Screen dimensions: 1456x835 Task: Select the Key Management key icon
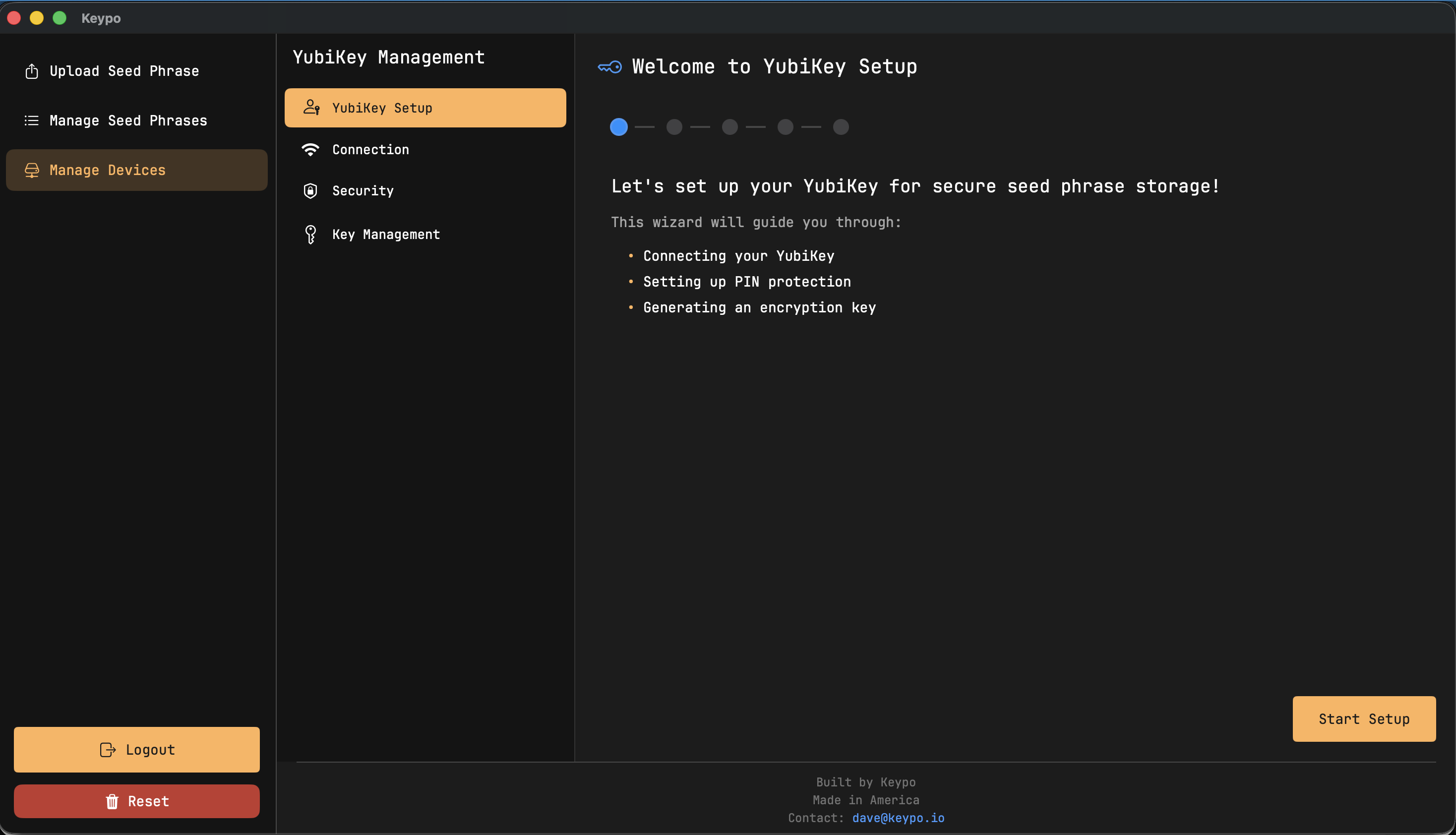[x=311, y=234]
